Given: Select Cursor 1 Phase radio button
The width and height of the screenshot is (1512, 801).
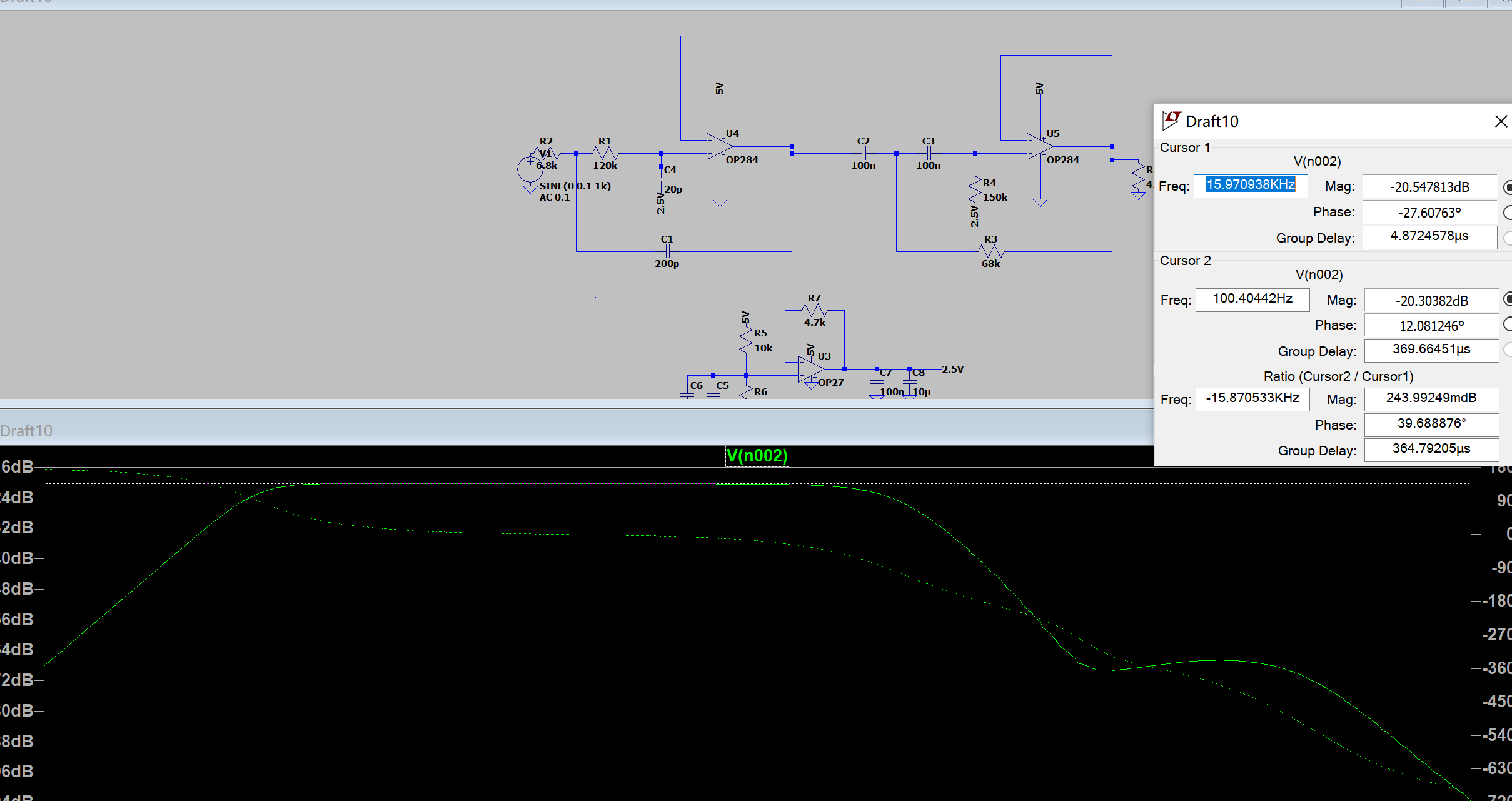Looking at the screenshot, I should [1507, 213].
